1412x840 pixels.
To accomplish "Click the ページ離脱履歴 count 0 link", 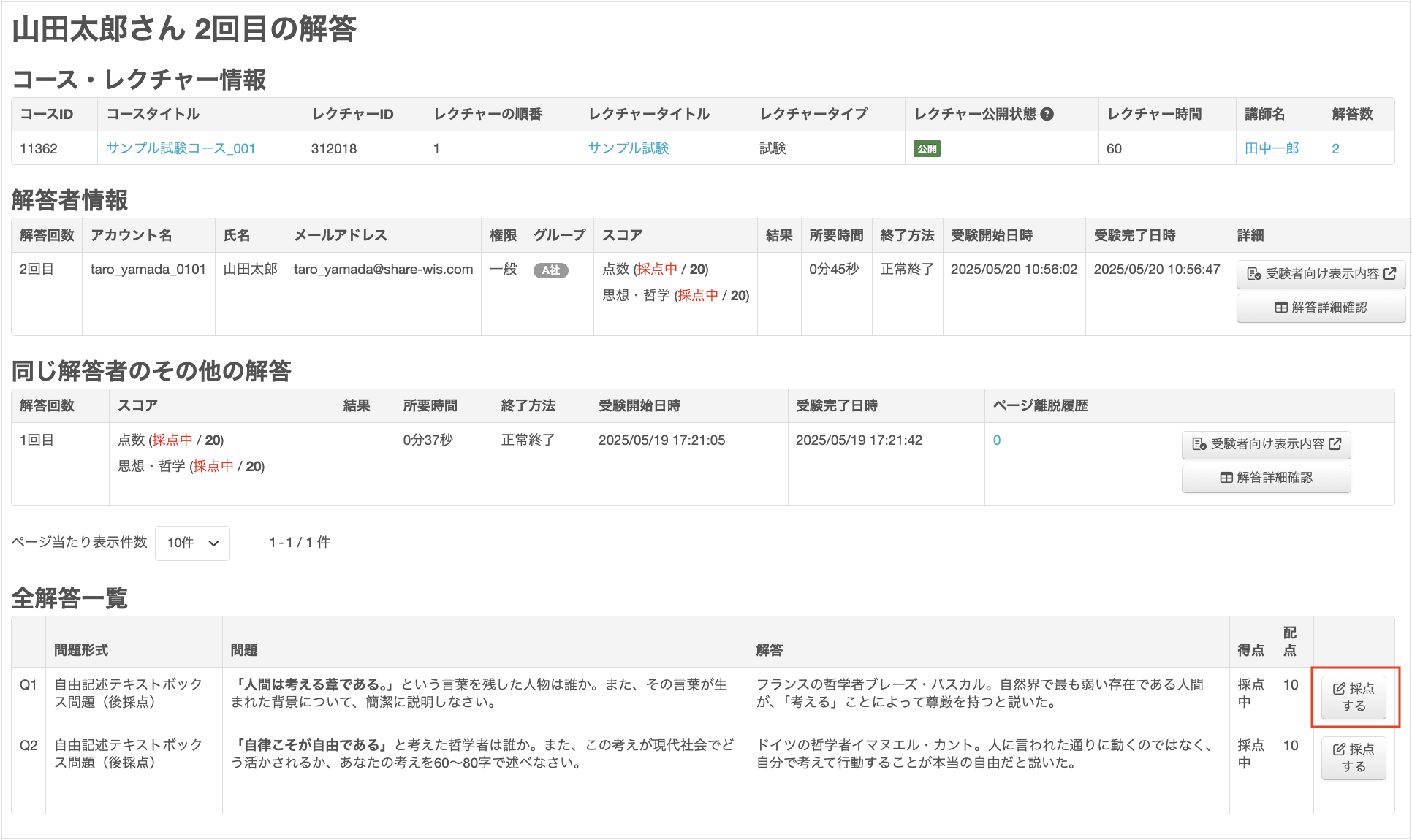I will click(997, 440).
